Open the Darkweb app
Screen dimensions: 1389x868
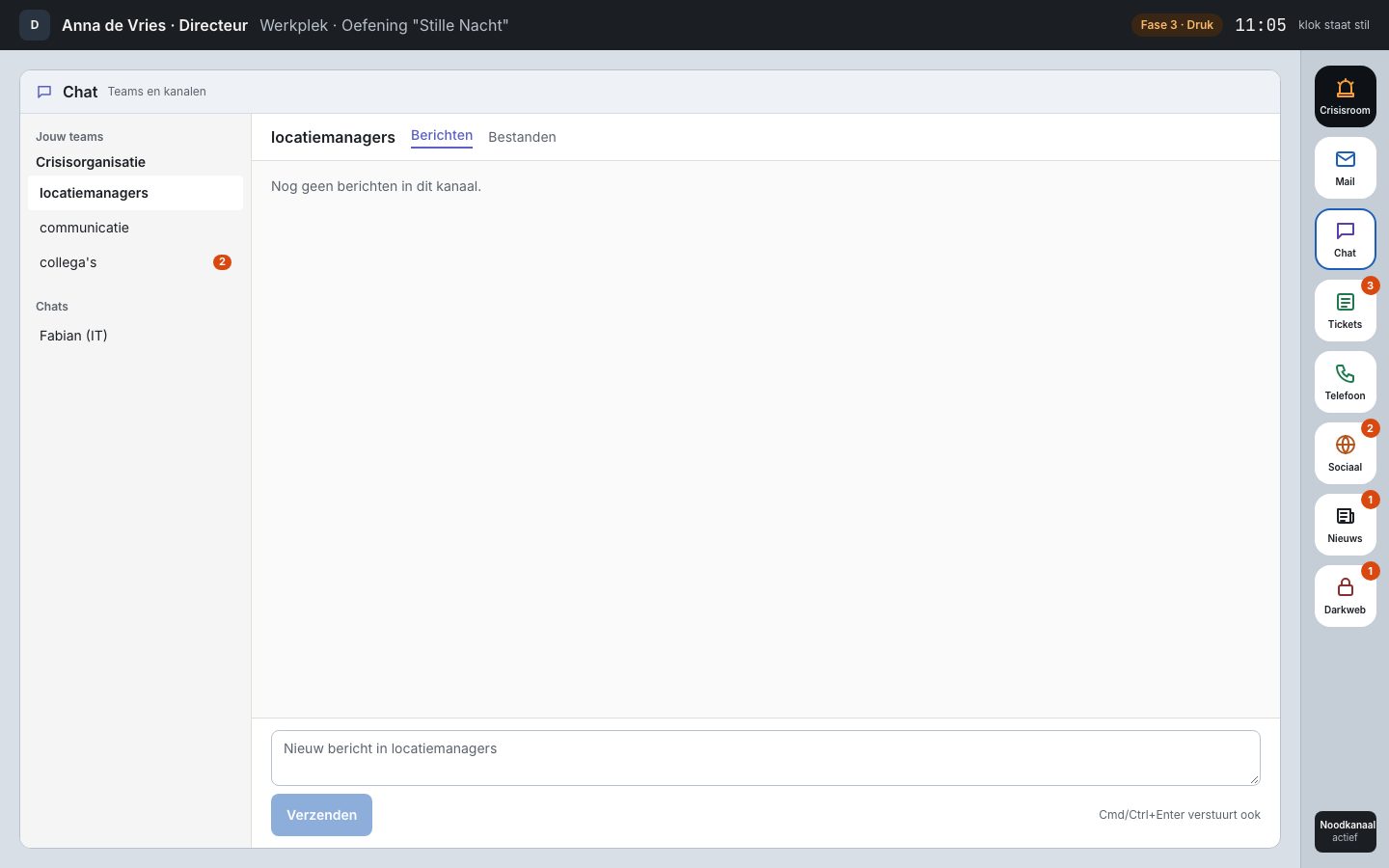tap(1345, 596)
